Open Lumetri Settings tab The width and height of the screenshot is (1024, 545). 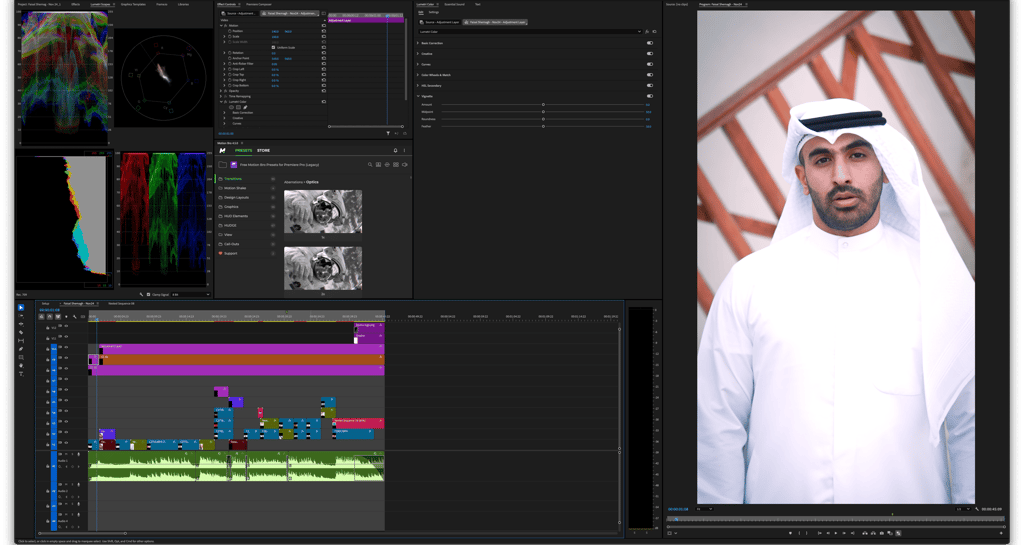point(434,12)
